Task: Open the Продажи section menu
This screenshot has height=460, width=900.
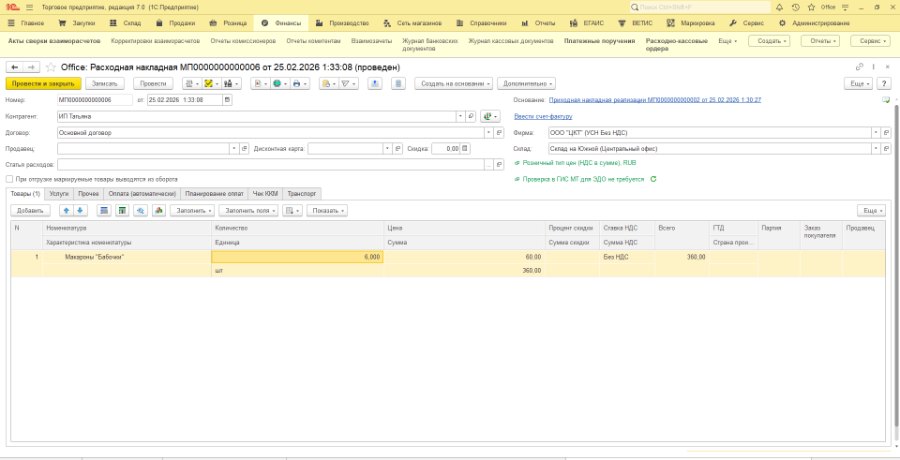Action: tap(176, 24)
